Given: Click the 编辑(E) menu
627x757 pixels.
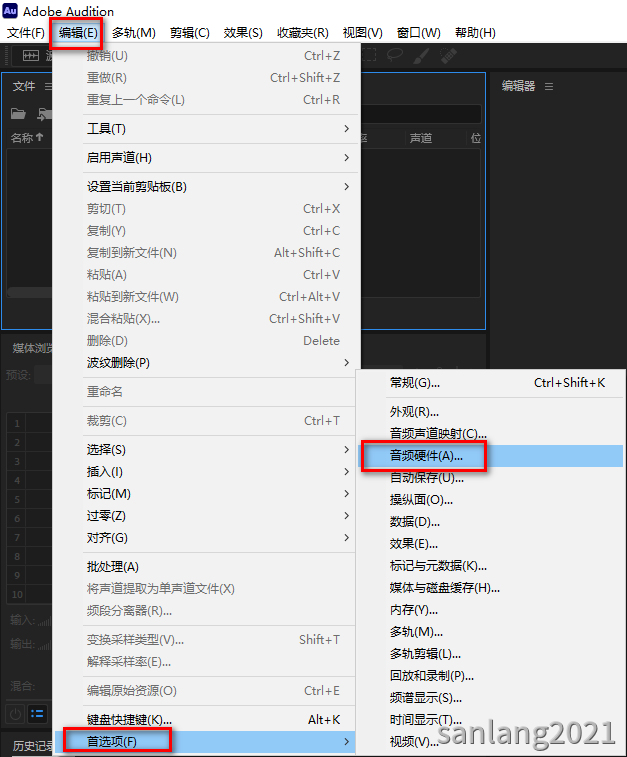Looking at the screenshot, I should pos(78,33).
